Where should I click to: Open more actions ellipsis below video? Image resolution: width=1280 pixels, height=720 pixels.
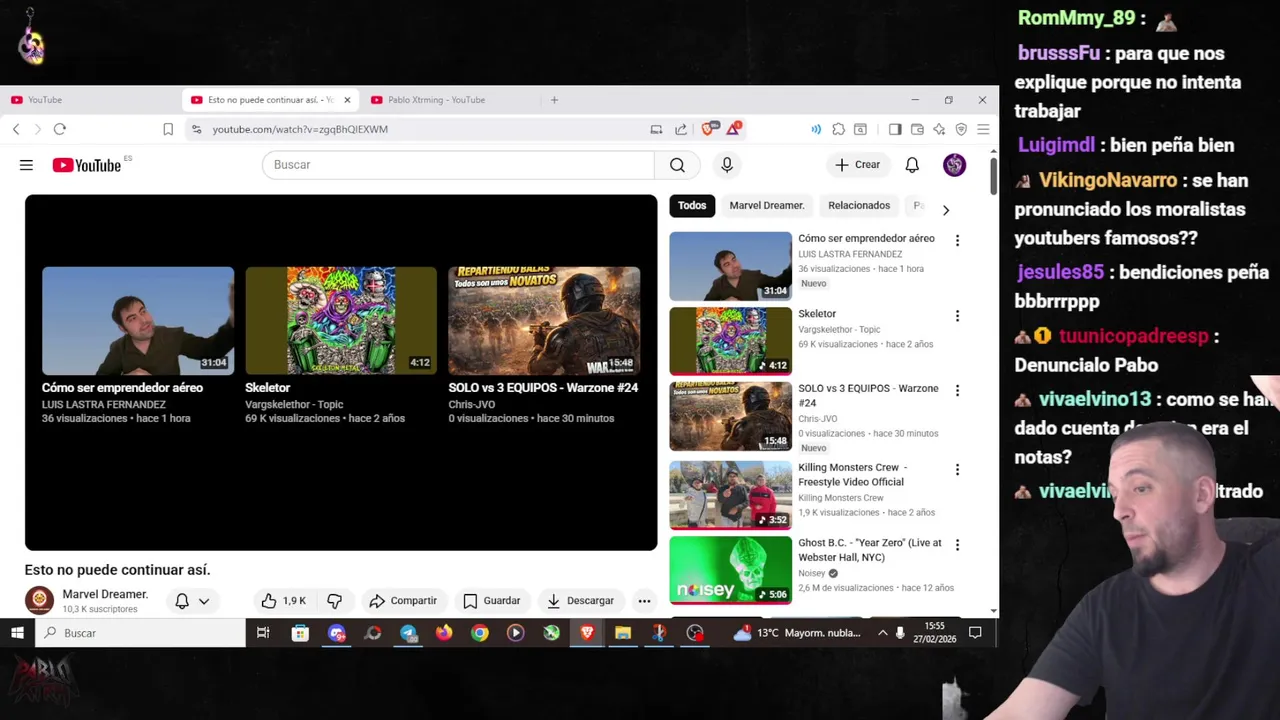pyautogui.click(x=644, y=601)
